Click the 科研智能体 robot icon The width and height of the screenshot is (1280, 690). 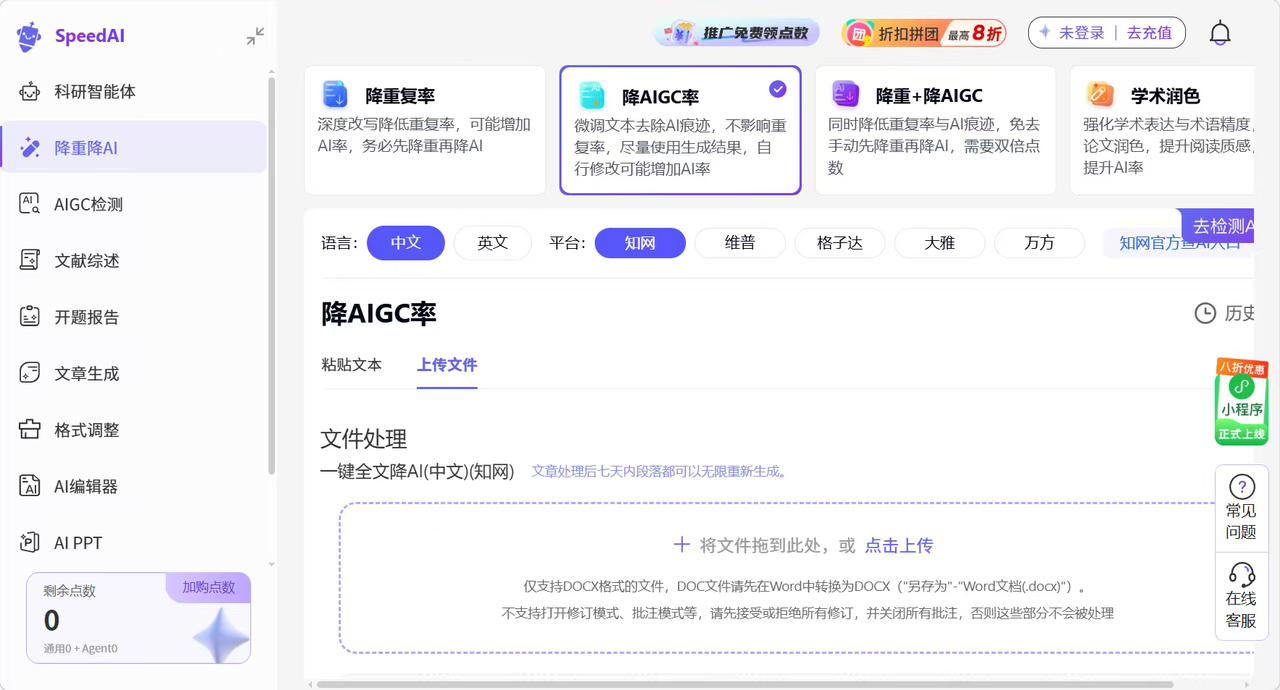point(30,91)
